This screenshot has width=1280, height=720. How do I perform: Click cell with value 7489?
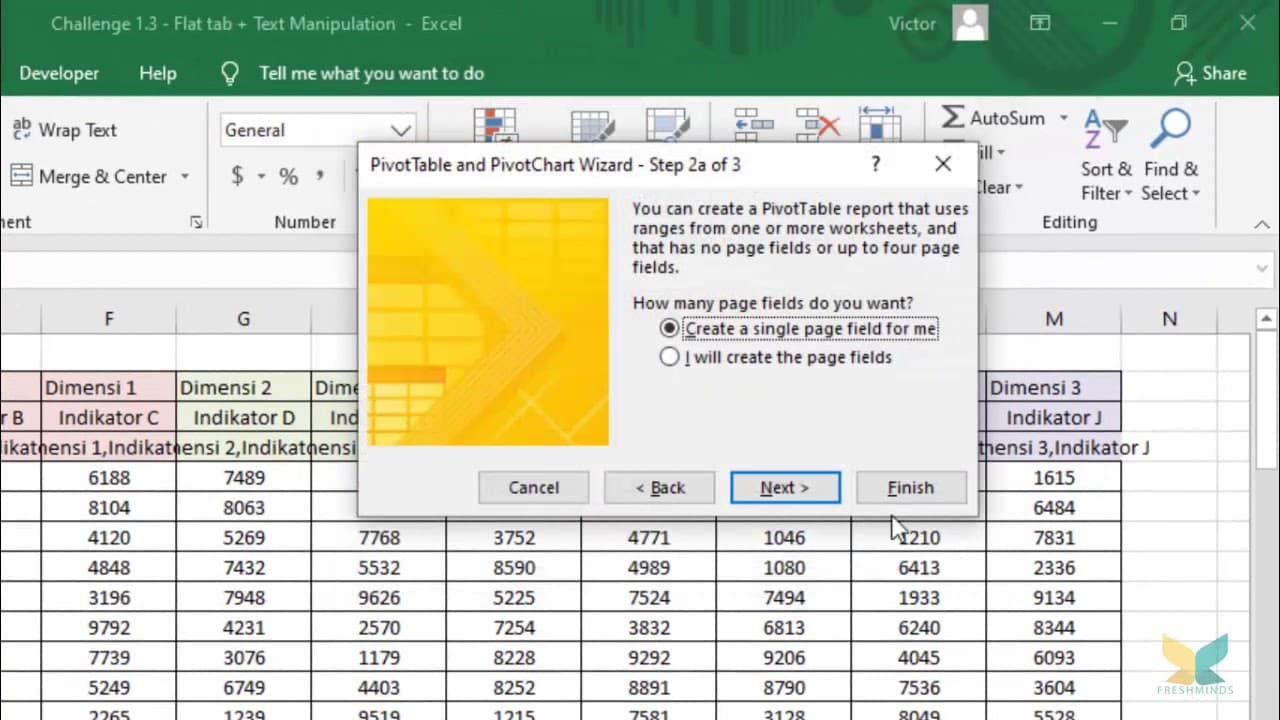[x=244, y=478]
